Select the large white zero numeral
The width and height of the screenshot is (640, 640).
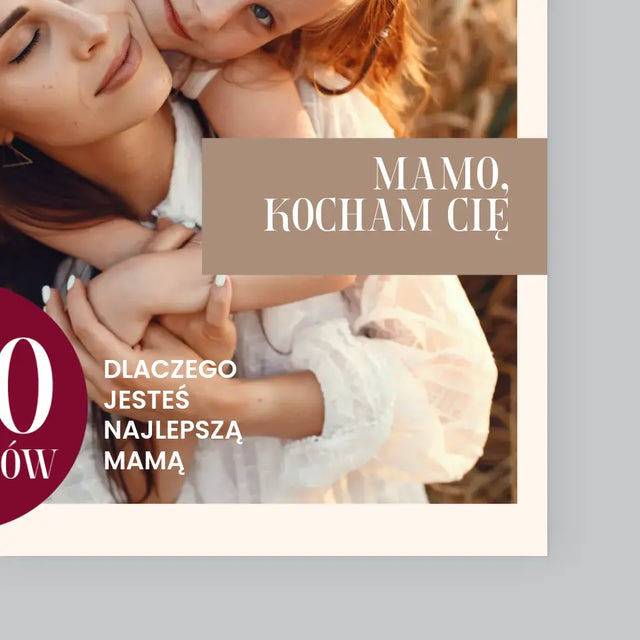(27, 386)
